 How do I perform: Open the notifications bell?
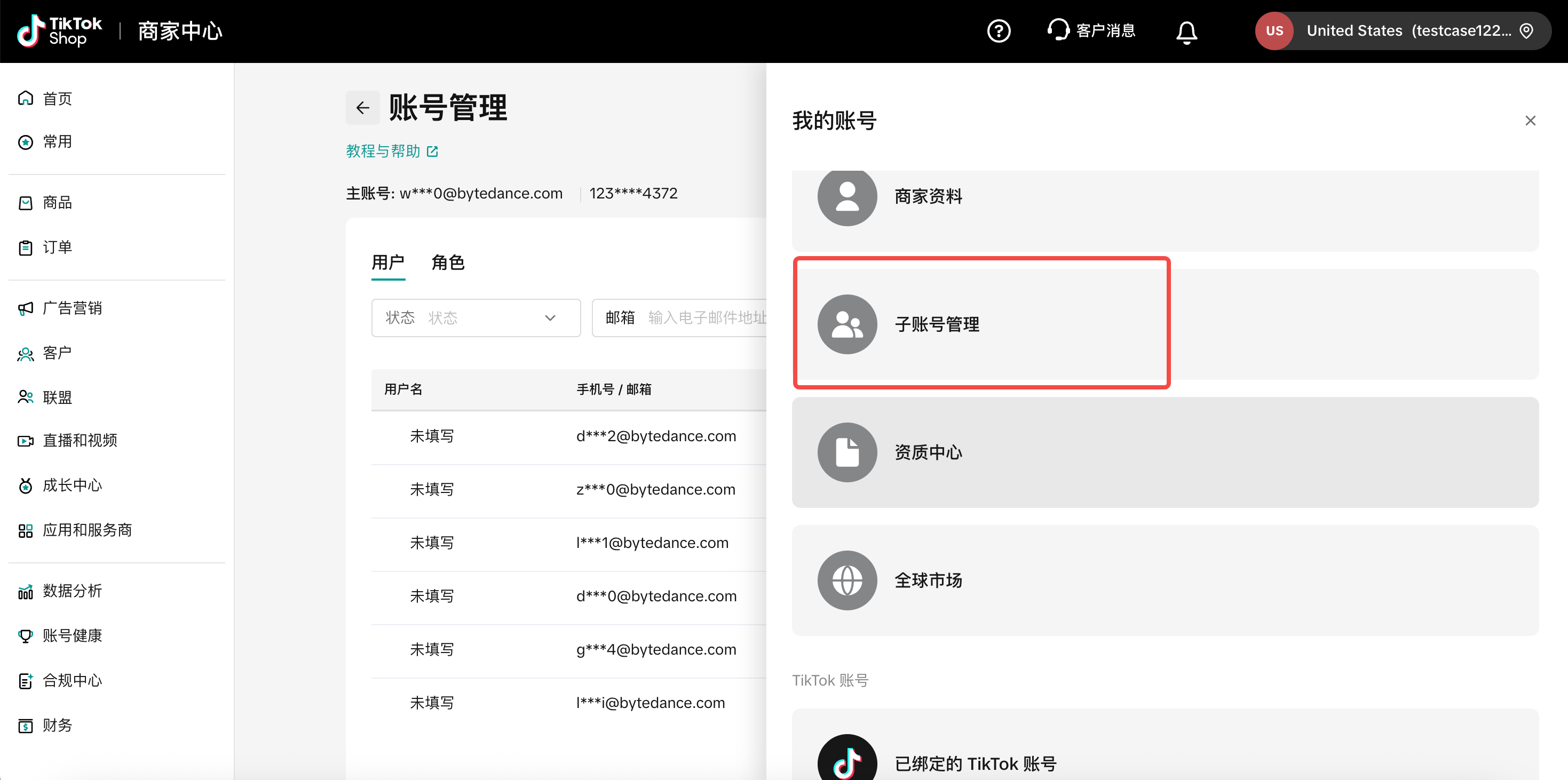(1186, 31)
